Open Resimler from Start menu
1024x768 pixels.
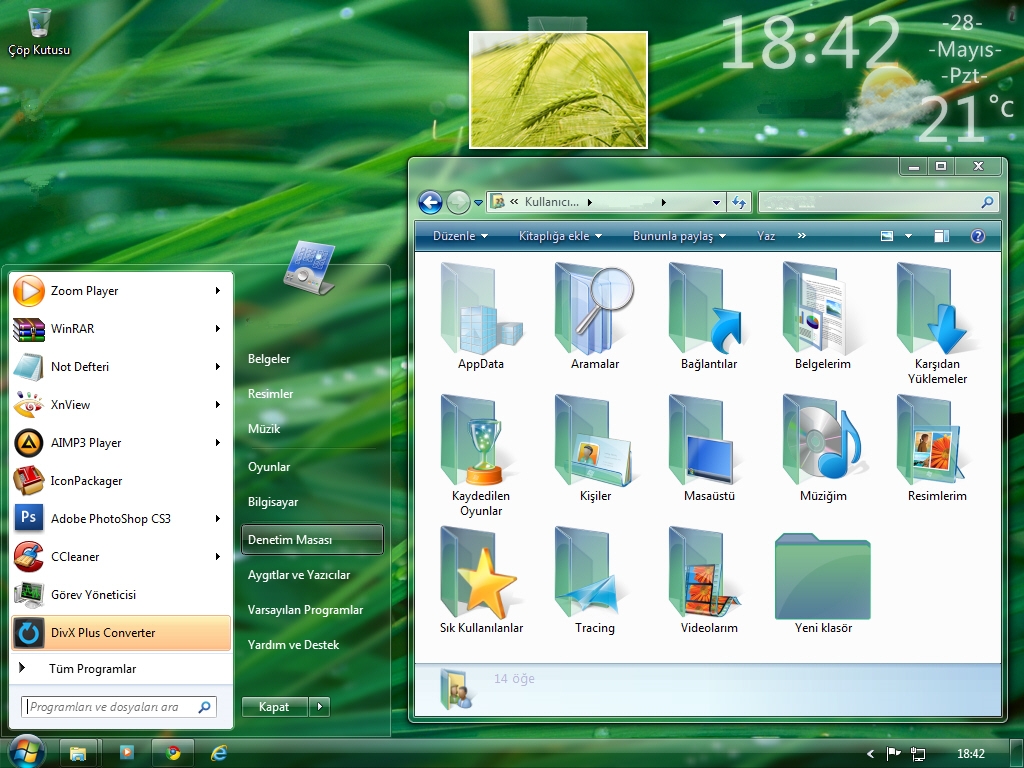tap(270, 394)
